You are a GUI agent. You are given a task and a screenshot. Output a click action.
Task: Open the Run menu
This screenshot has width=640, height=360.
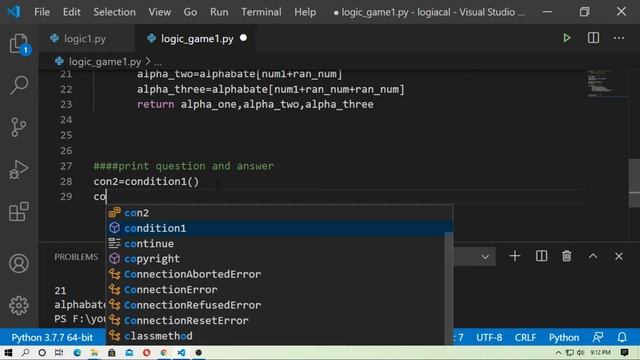point(219,12)
